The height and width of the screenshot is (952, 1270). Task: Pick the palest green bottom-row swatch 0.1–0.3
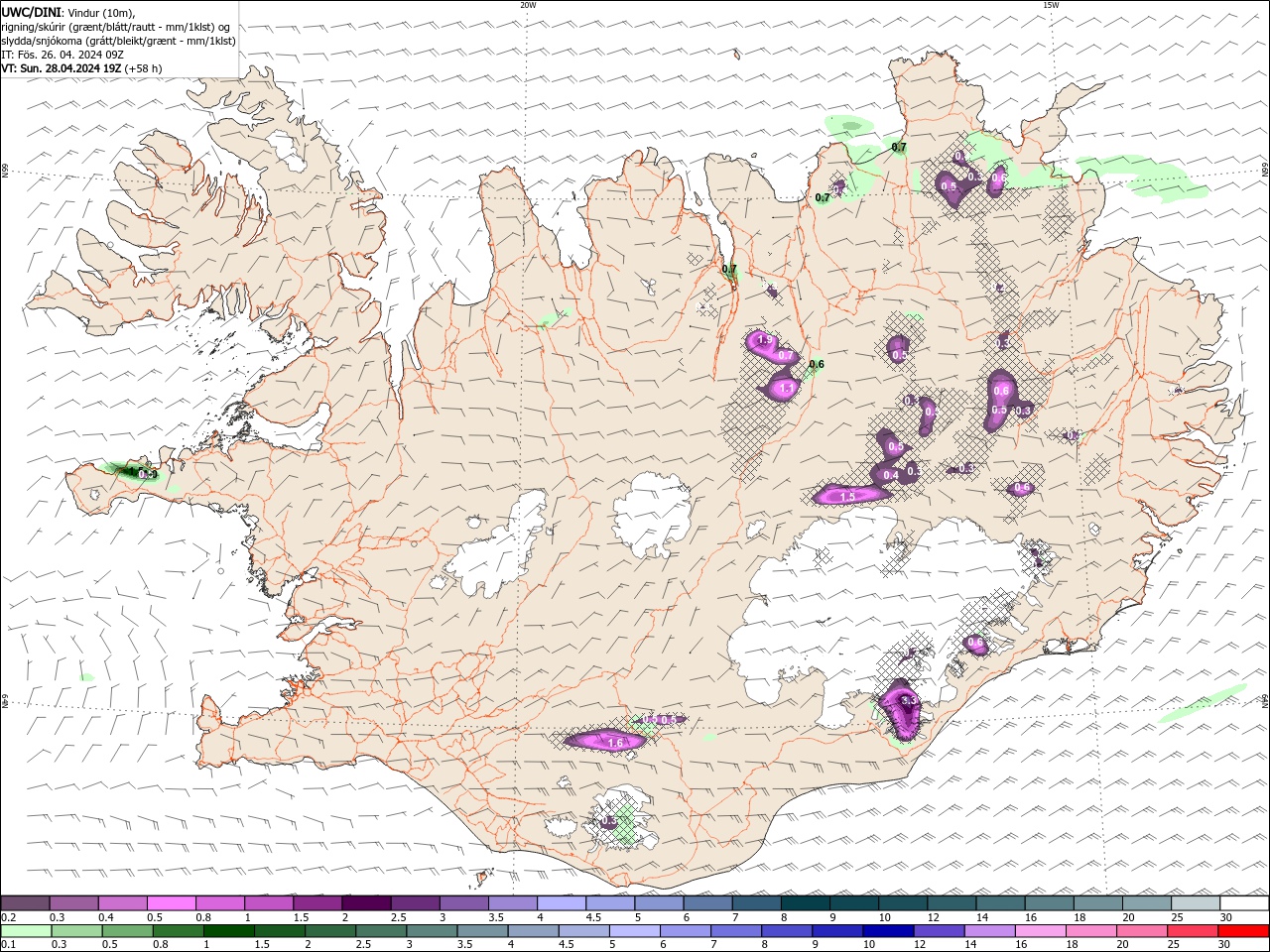pos(27,931)
